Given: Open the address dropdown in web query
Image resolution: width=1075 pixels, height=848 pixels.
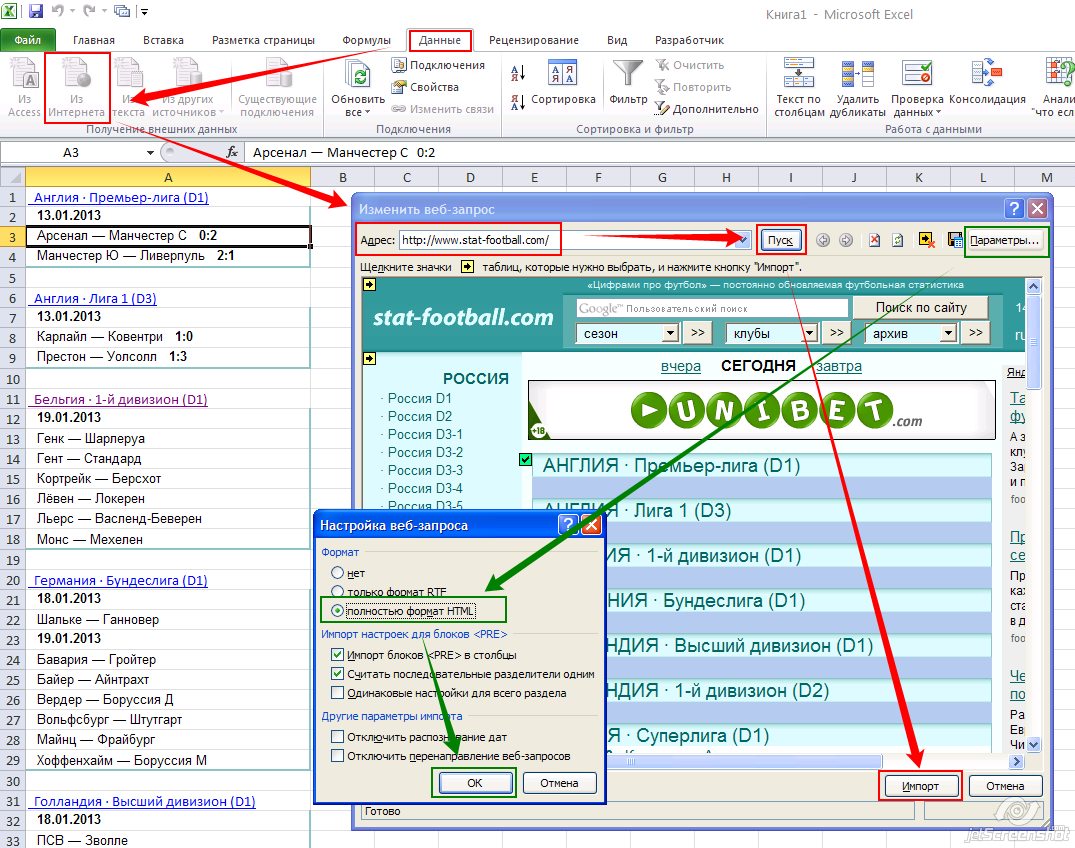Looking at the screenshot, I should point(743,240).
